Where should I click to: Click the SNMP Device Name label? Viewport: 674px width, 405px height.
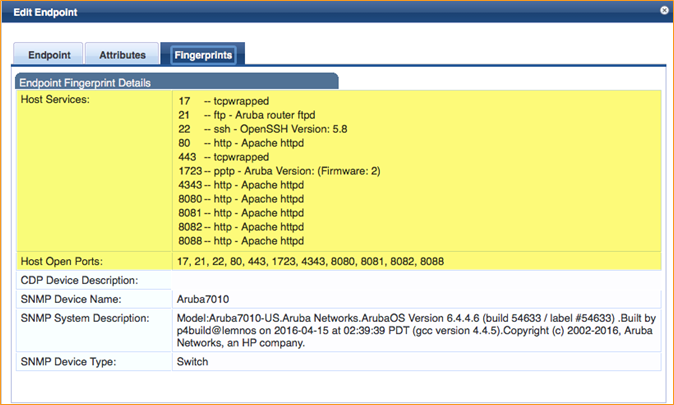pos(71,299)
